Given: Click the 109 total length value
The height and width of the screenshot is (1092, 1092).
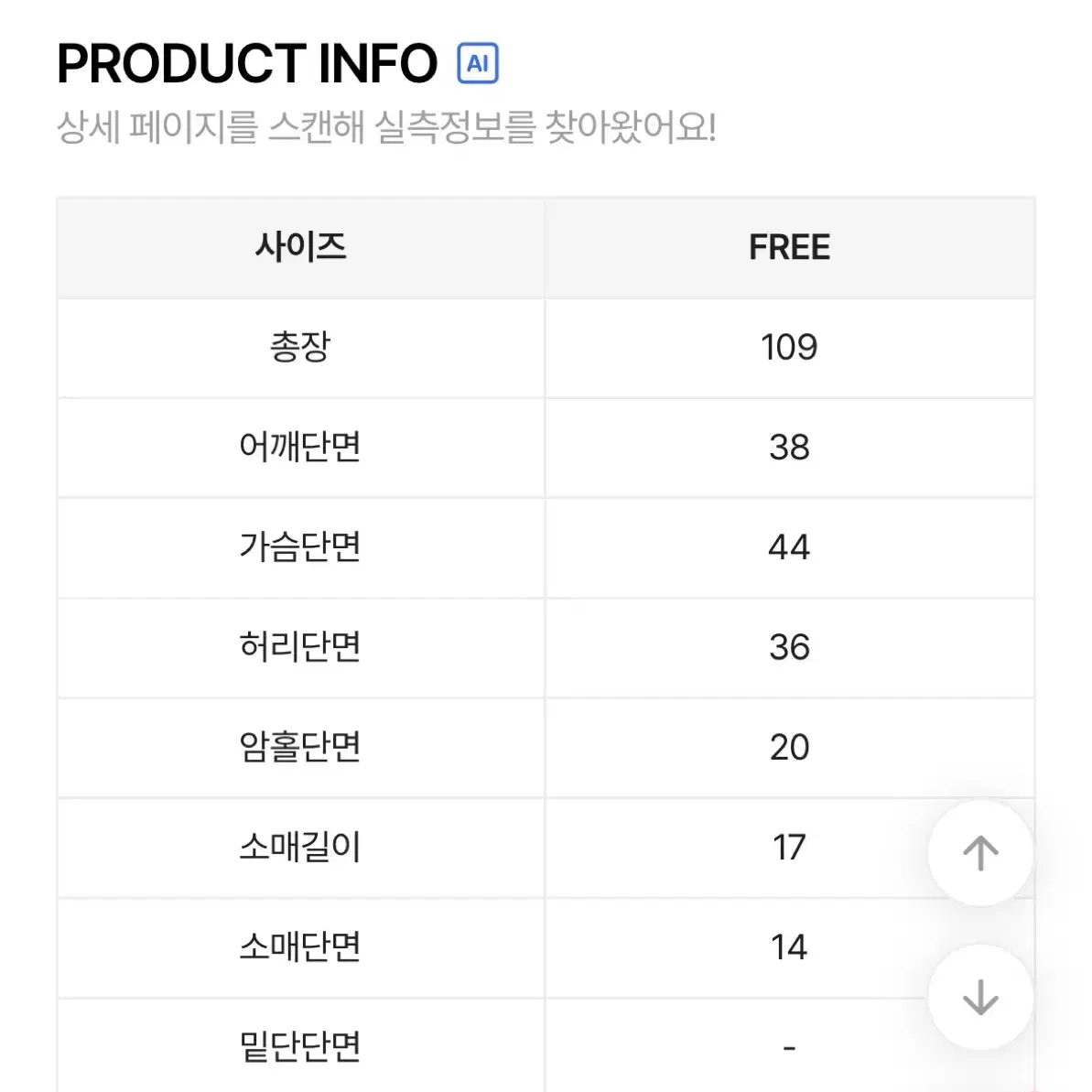Looking at the screenshot, I should [x=789, y=347].
